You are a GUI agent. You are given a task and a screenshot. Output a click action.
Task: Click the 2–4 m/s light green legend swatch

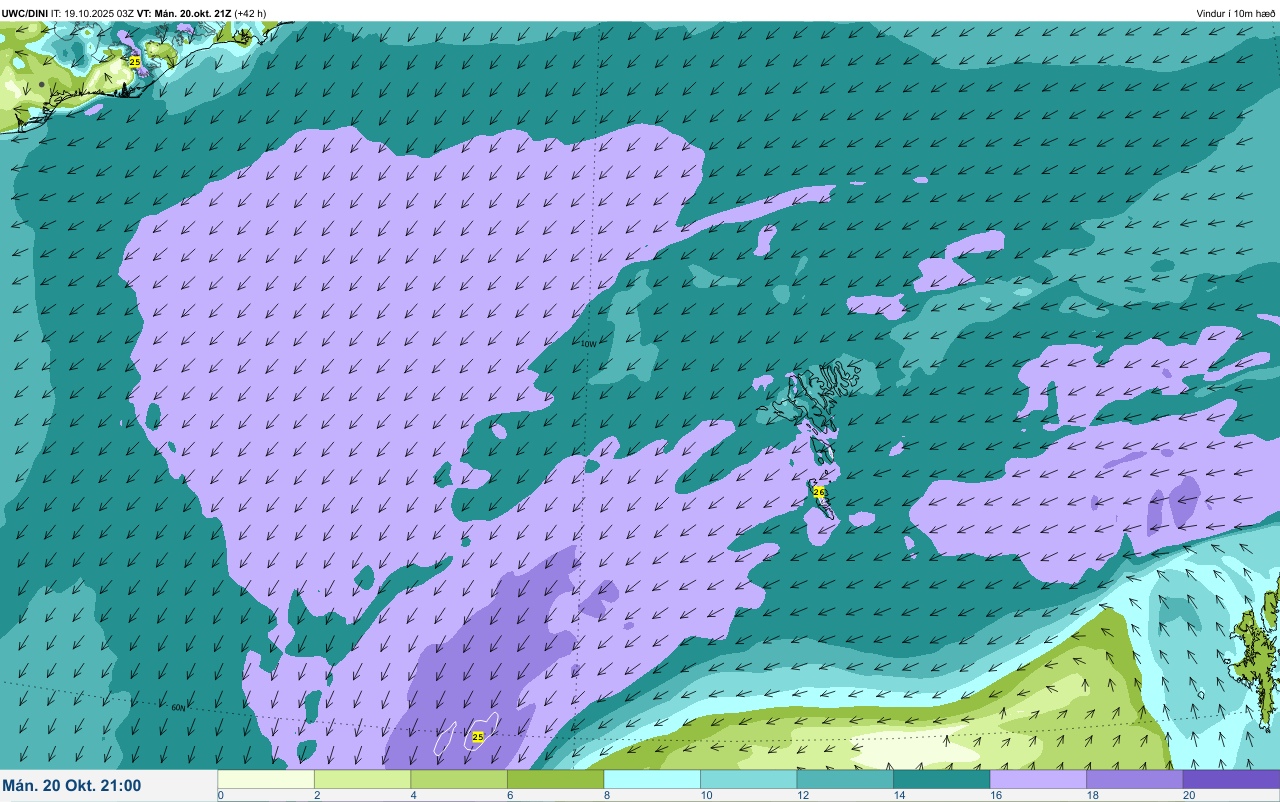pos(362,779)
